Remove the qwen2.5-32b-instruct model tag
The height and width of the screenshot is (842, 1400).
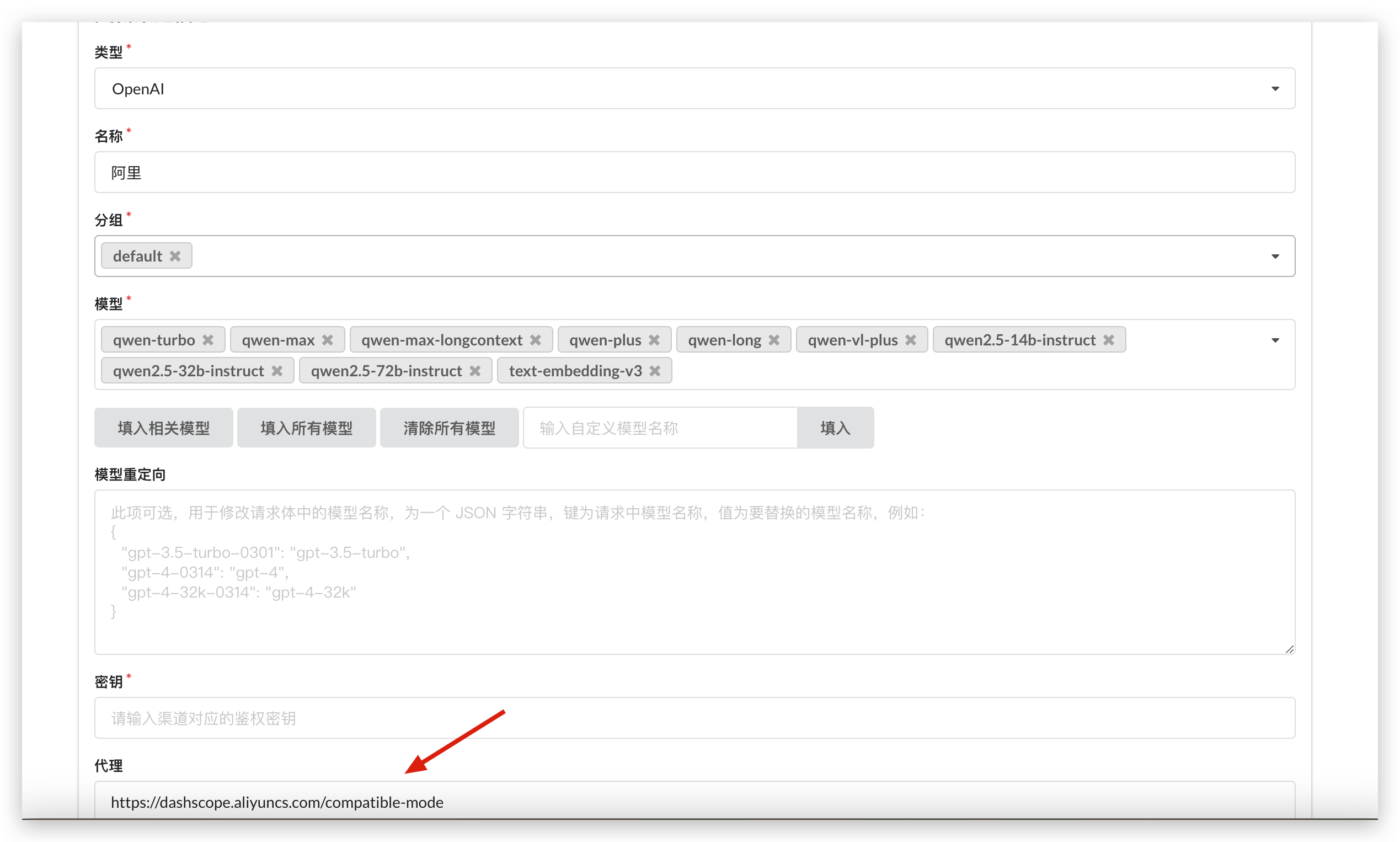coord(277,371)
